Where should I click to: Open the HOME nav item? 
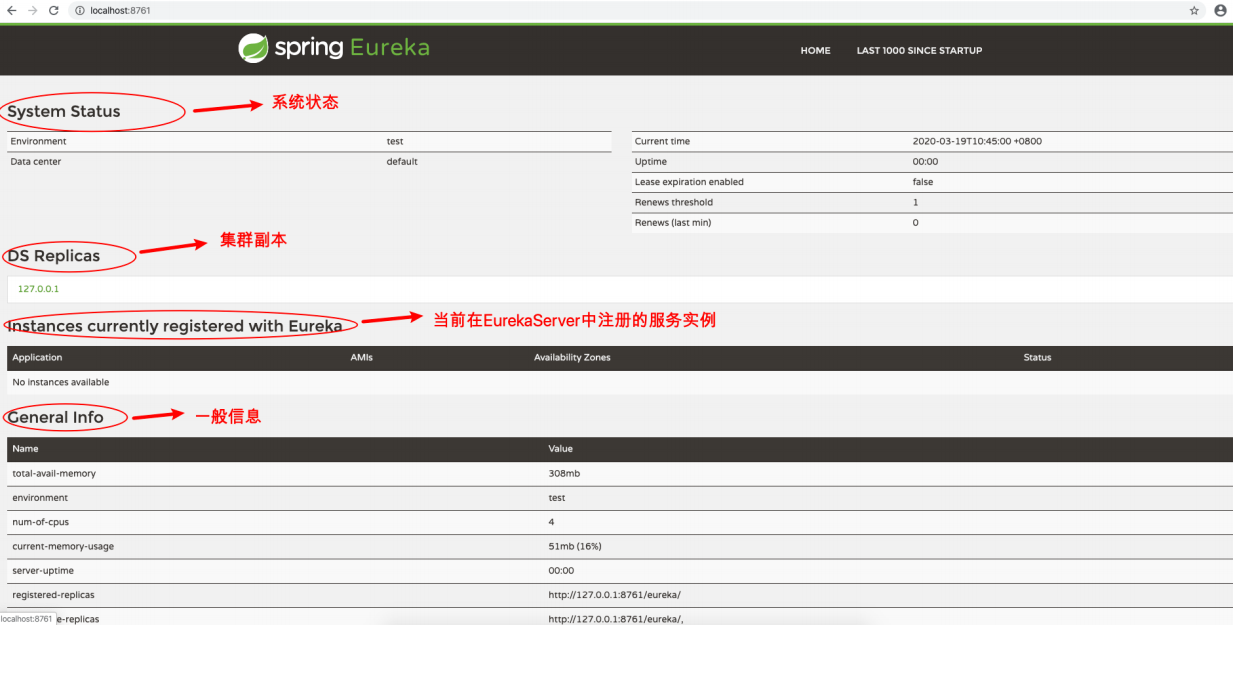point(815,50)
